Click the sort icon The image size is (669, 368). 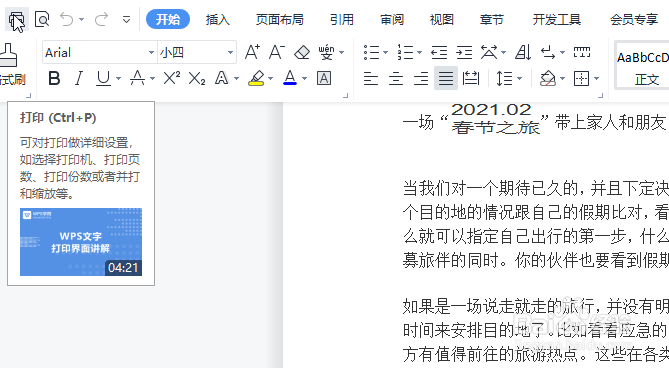(x=523, y=52)
